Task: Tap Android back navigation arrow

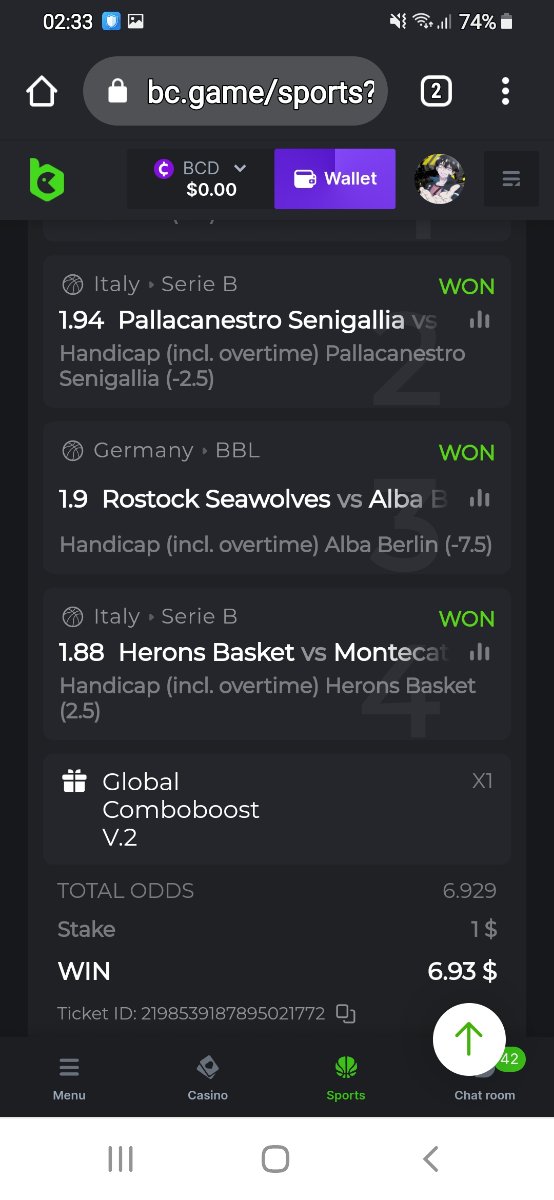Action: pyautogui.click(x=431, y=1159)
